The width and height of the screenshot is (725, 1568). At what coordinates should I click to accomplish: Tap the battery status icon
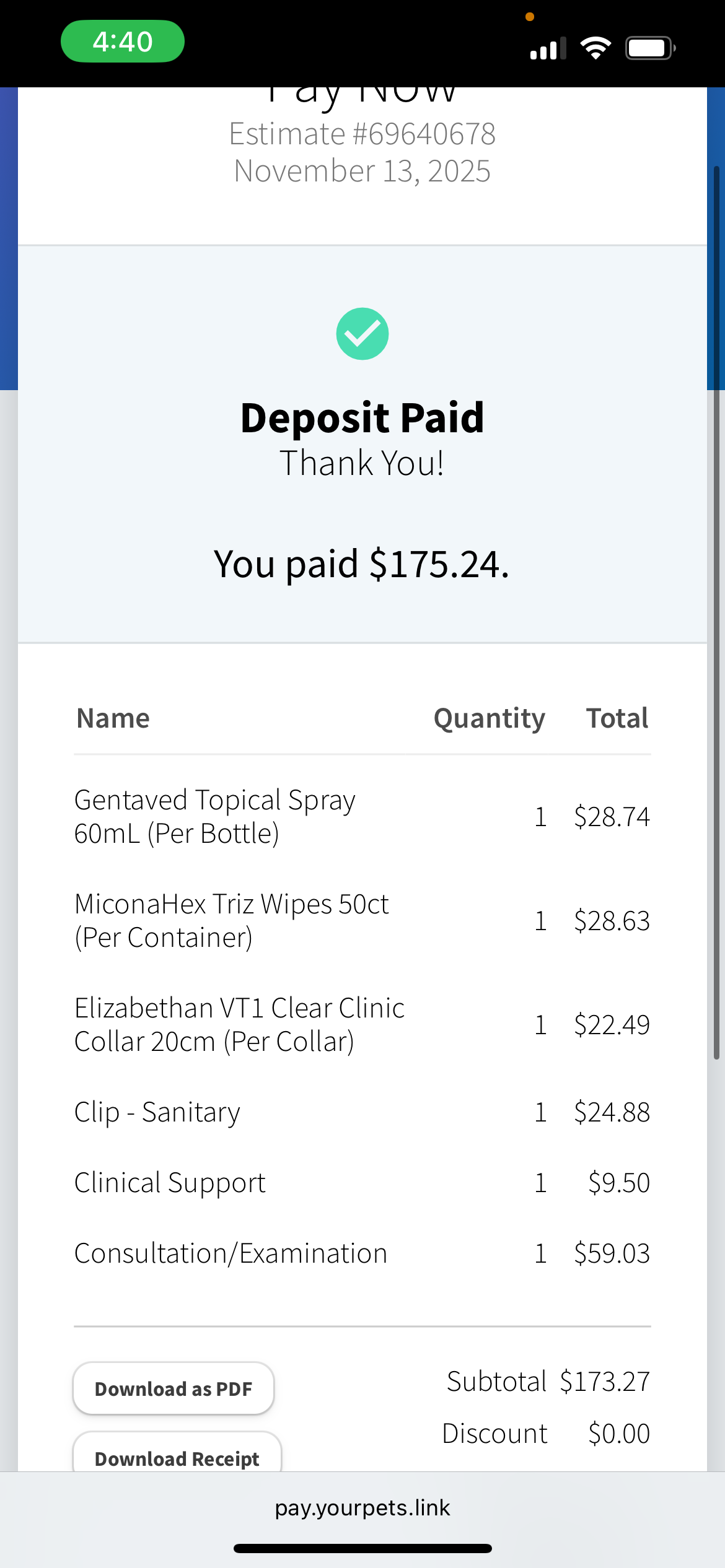[x=649, y=48]
